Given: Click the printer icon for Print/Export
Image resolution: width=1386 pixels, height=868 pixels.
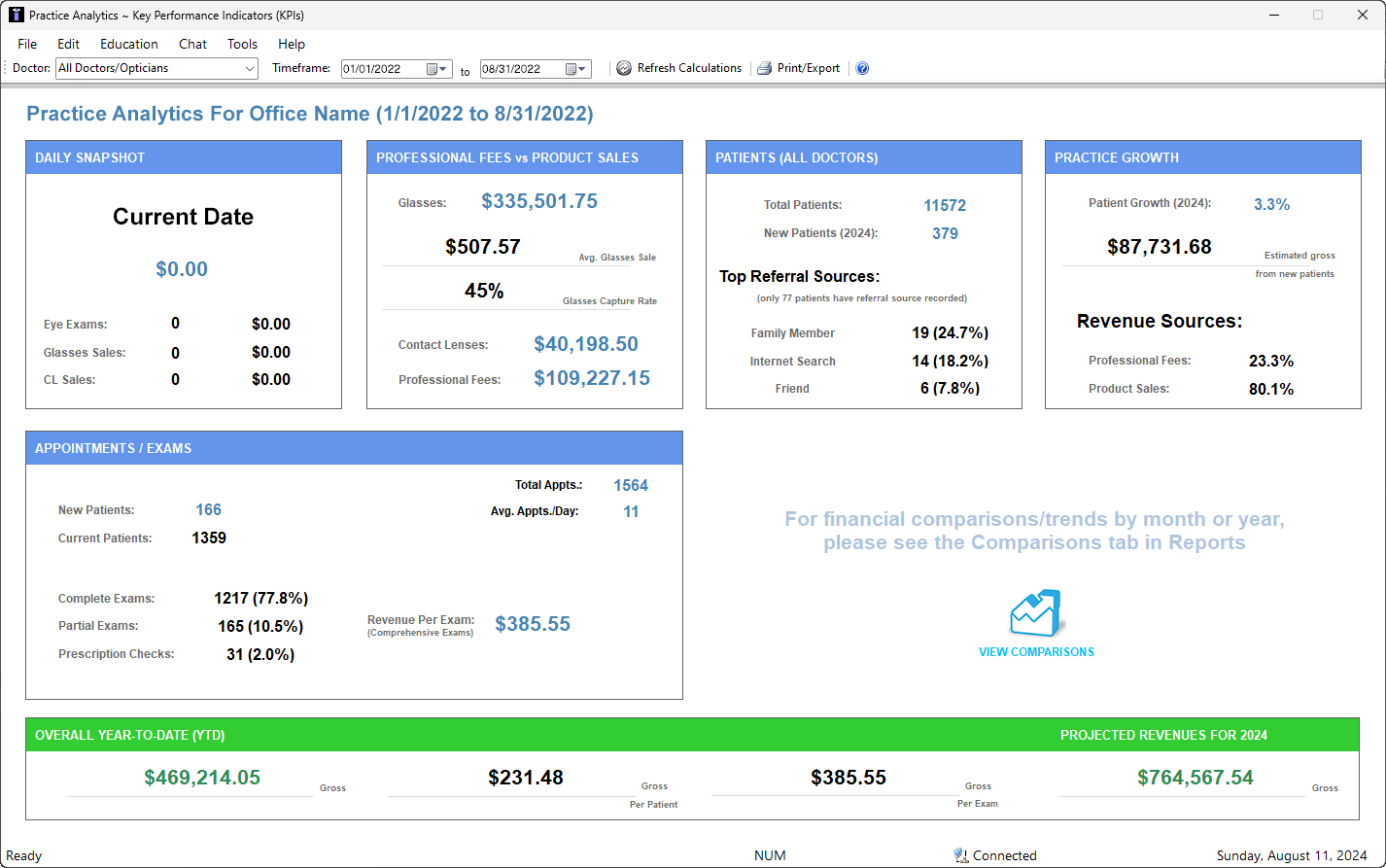Looking at the screenshot, I should 765,68.
